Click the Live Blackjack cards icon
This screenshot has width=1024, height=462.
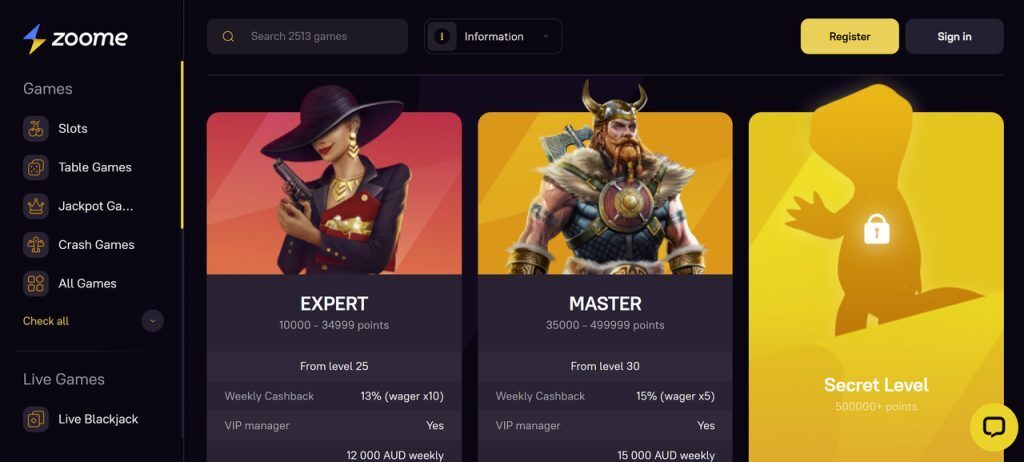point(36,419)
